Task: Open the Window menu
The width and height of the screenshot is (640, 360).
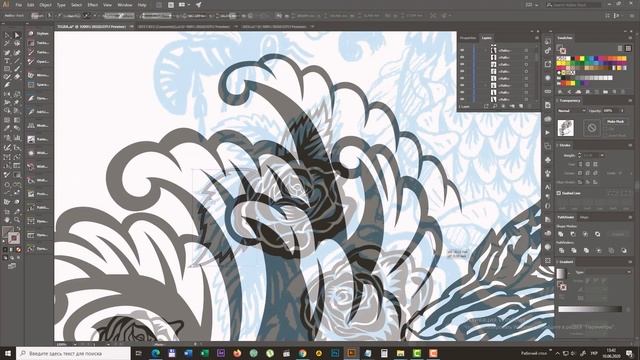Action: pyautogui.click(x=124, y=5)
